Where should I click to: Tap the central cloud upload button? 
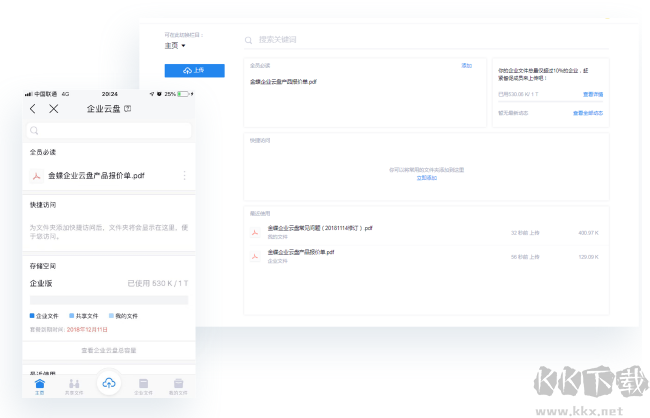pos(109,383)
